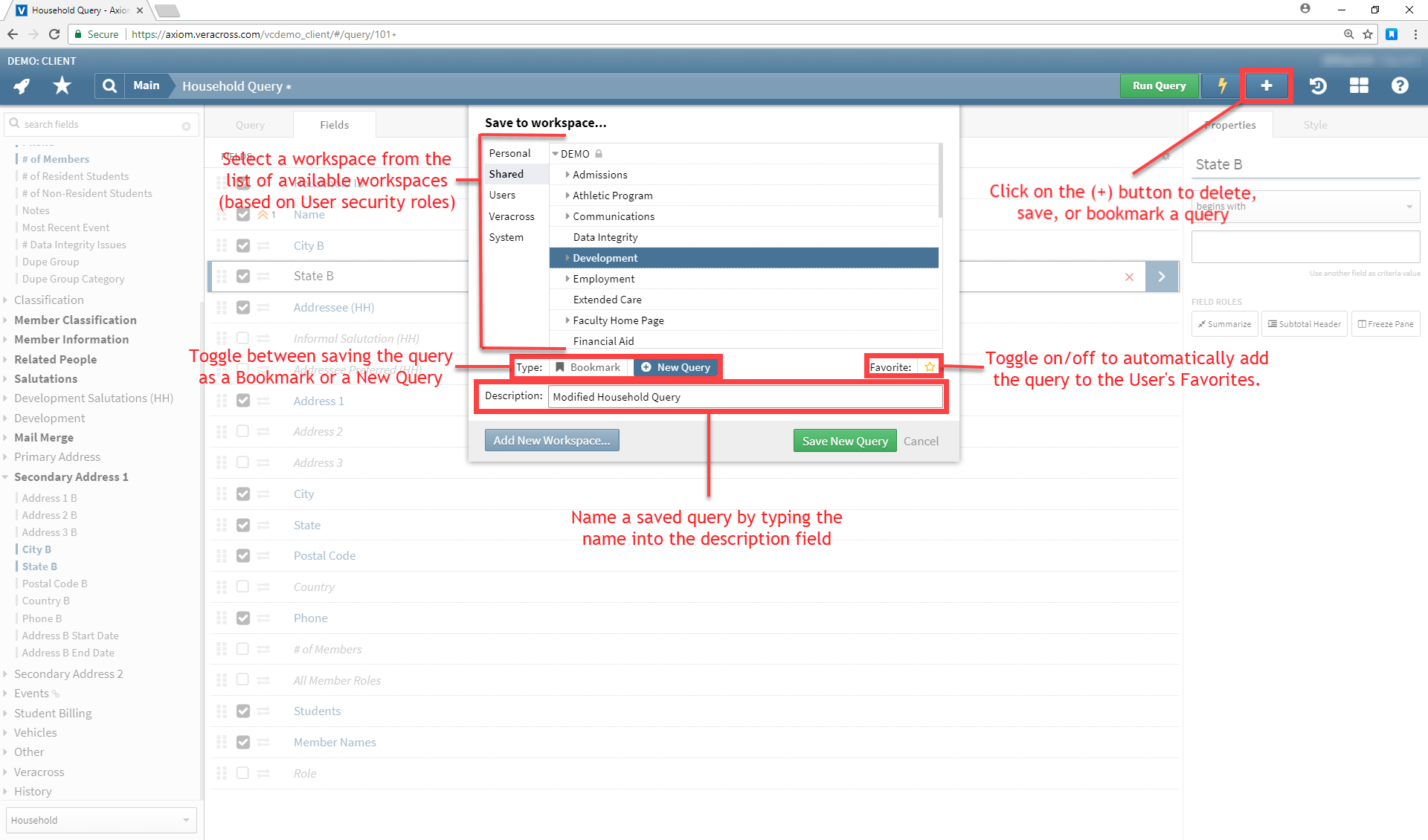Image resolution: width=1428 pixels, height=840 pixels.
Task: Expand the Member Classification field group
Action: (x=6, y=320)
